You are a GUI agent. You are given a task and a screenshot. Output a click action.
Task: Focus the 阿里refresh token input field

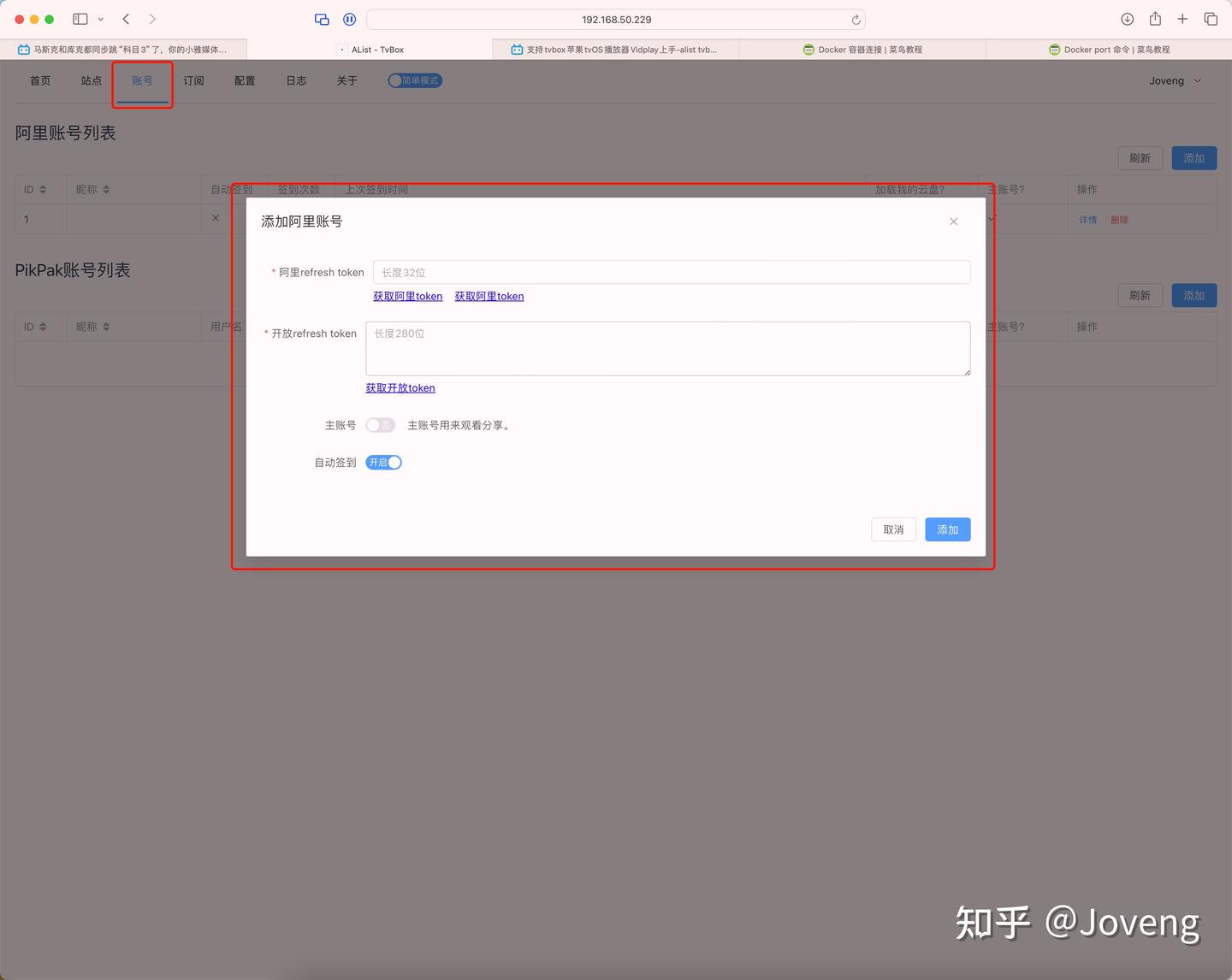click(x=672, y=272)
